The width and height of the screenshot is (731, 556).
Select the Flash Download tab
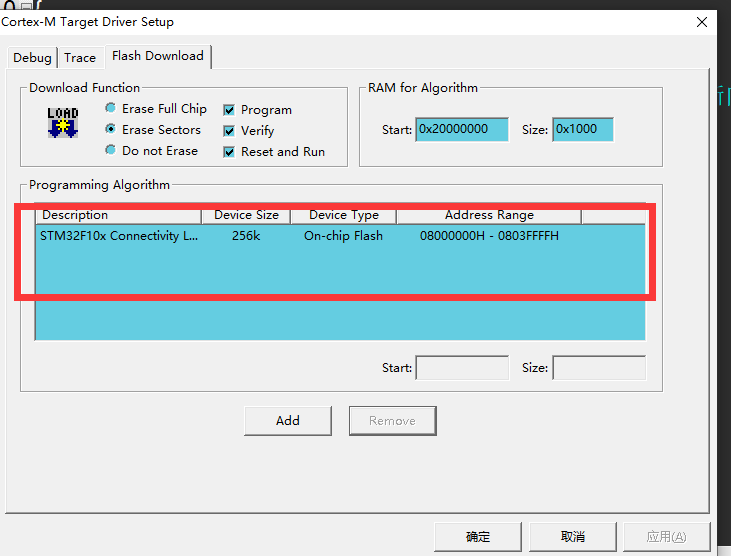158,56
